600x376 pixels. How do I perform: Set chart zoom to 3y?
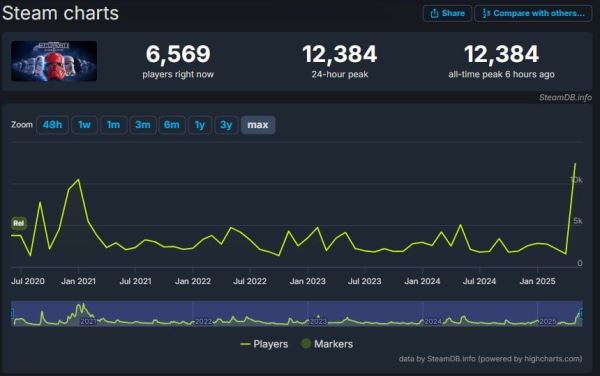226,125
